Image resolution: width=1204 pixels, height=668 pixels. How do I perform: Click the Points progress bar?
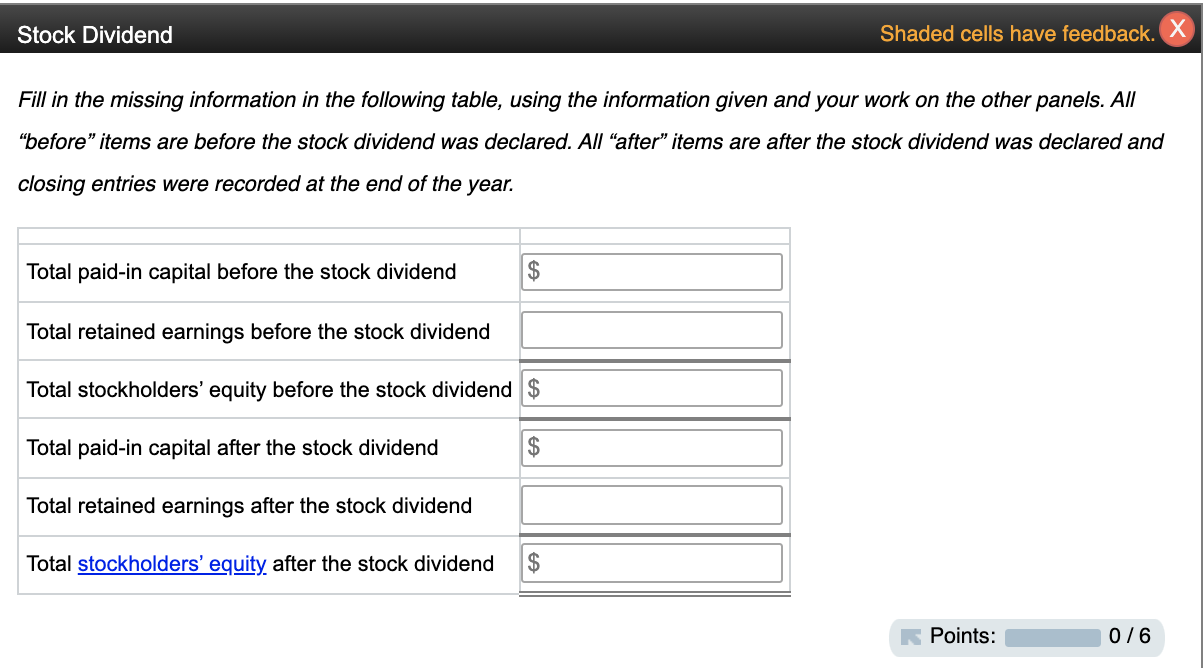coord(1055,636)
